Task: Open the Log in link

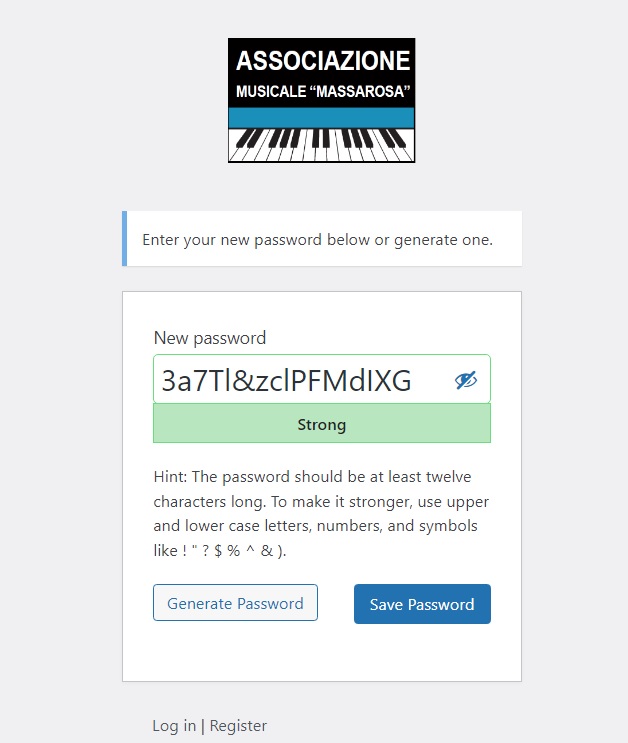Action: tap(174, 726)
